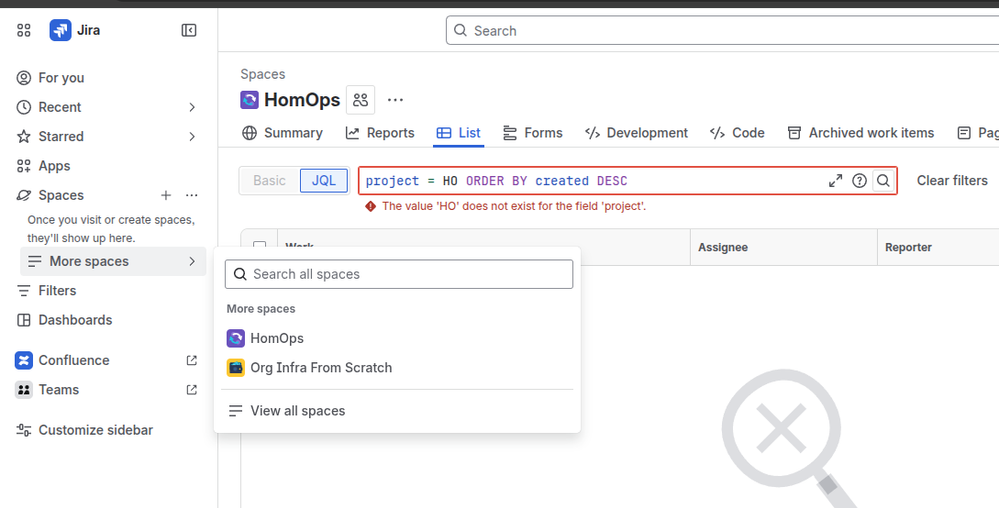The width and height of the screenshot is (999, 508).
Task: Open JQL syntax help question icon
Action: tap(859, 181)
